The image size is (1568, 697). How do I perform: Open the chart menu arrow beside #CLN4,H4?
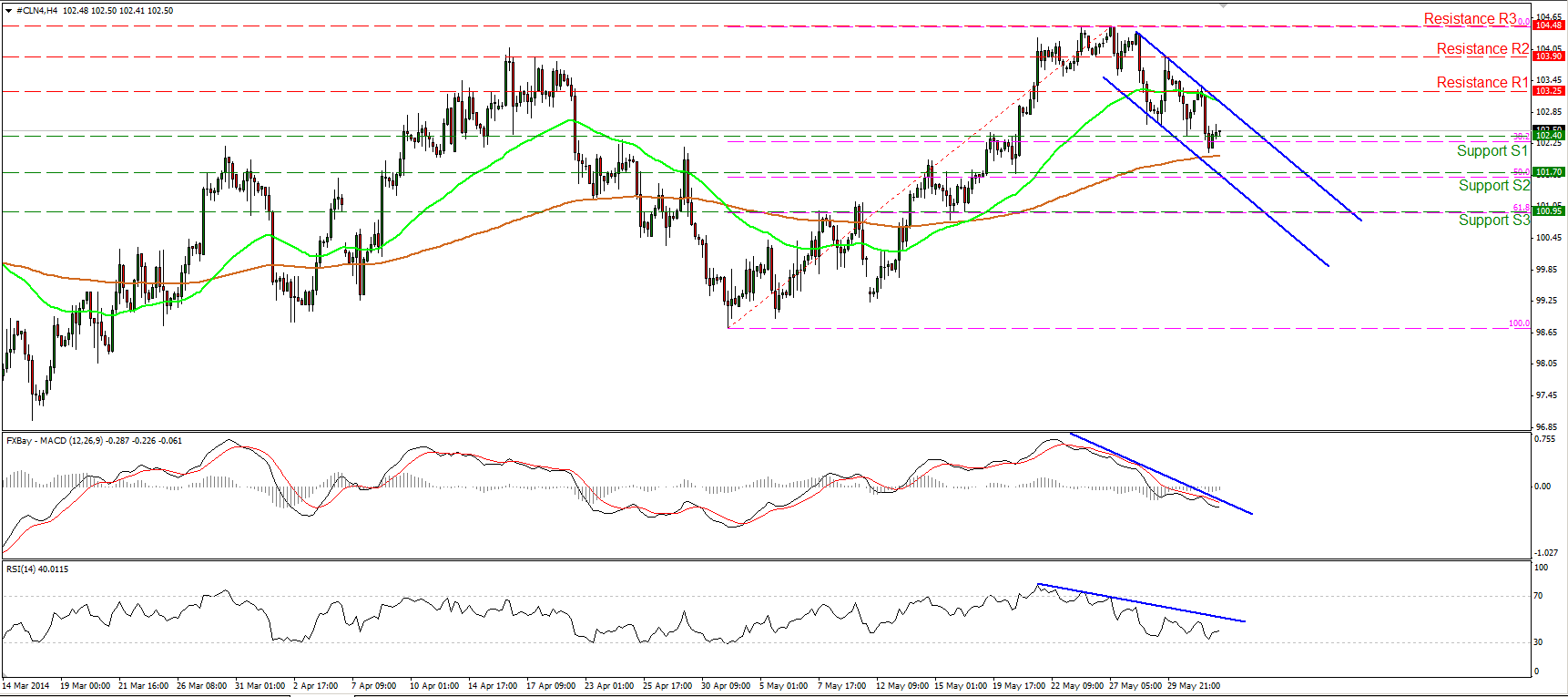9,11
